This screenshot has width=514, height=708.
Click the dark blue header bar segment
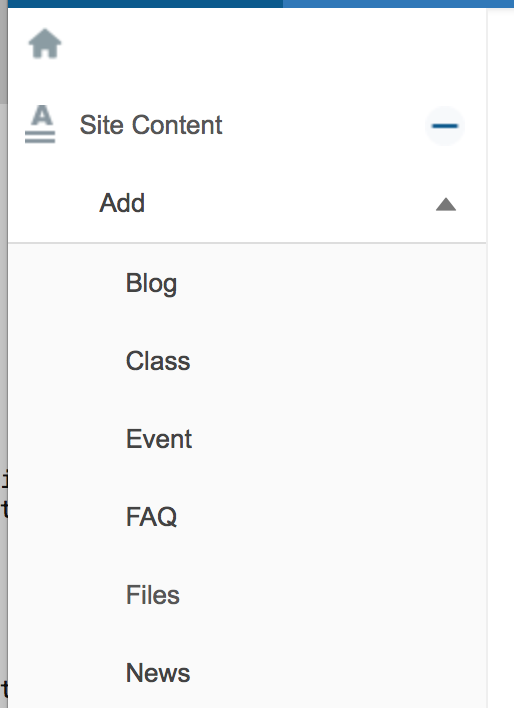[x=145, y=4]
